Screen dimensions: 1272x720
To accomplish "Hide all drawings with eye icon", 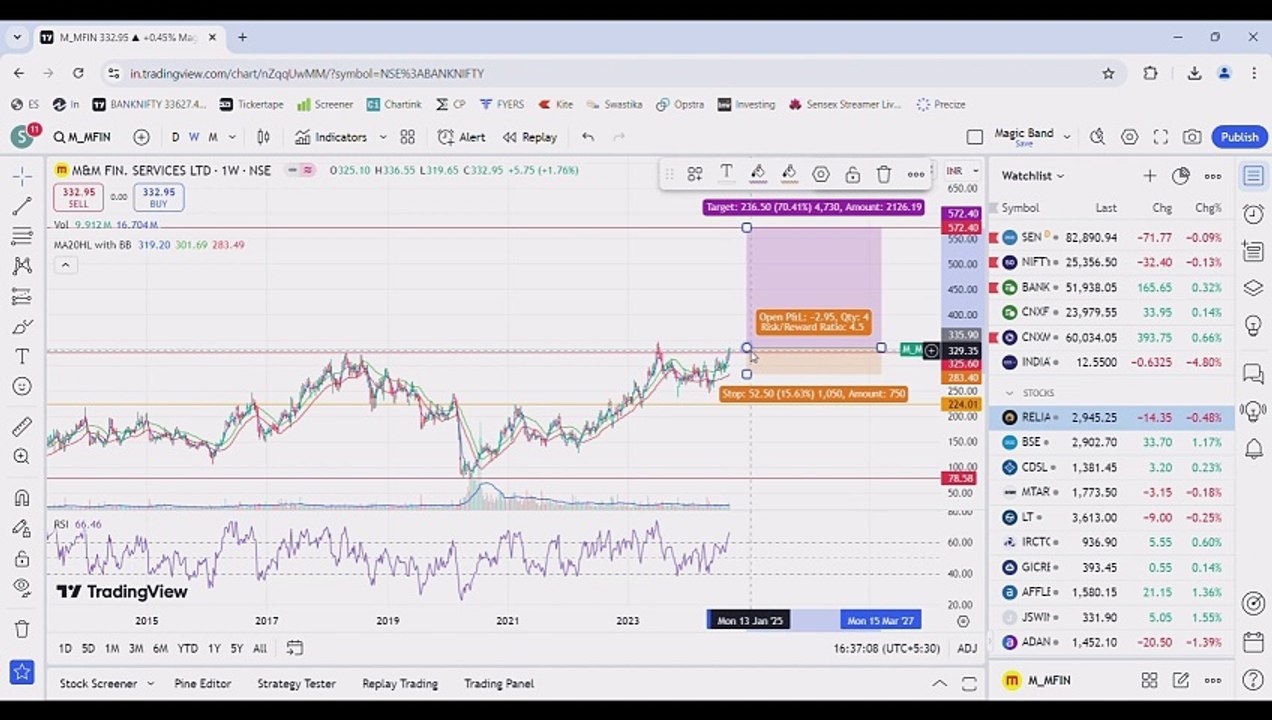I will pyautogui.click(x=21, y=588).
